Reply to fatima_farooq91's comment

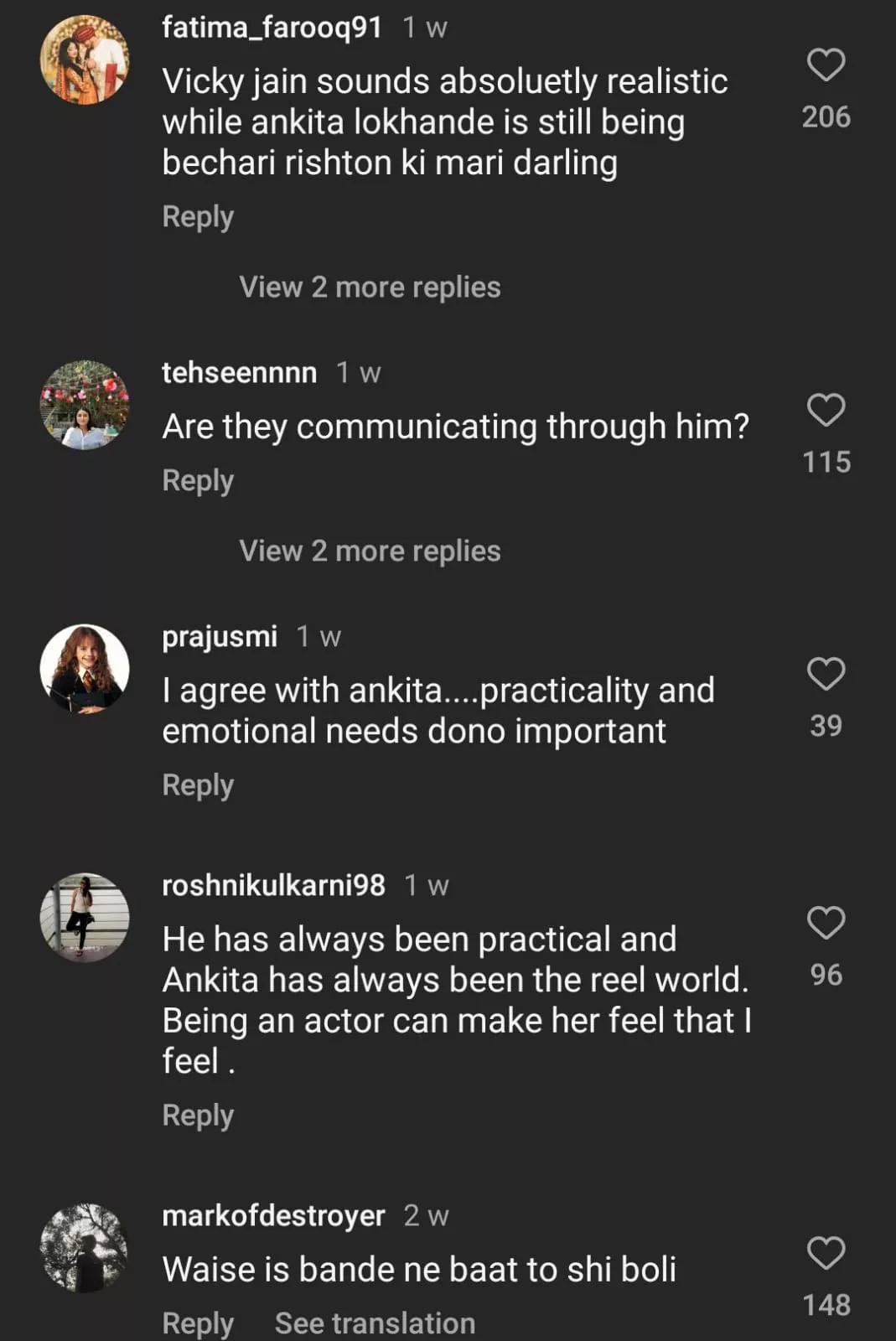[198, 217]
